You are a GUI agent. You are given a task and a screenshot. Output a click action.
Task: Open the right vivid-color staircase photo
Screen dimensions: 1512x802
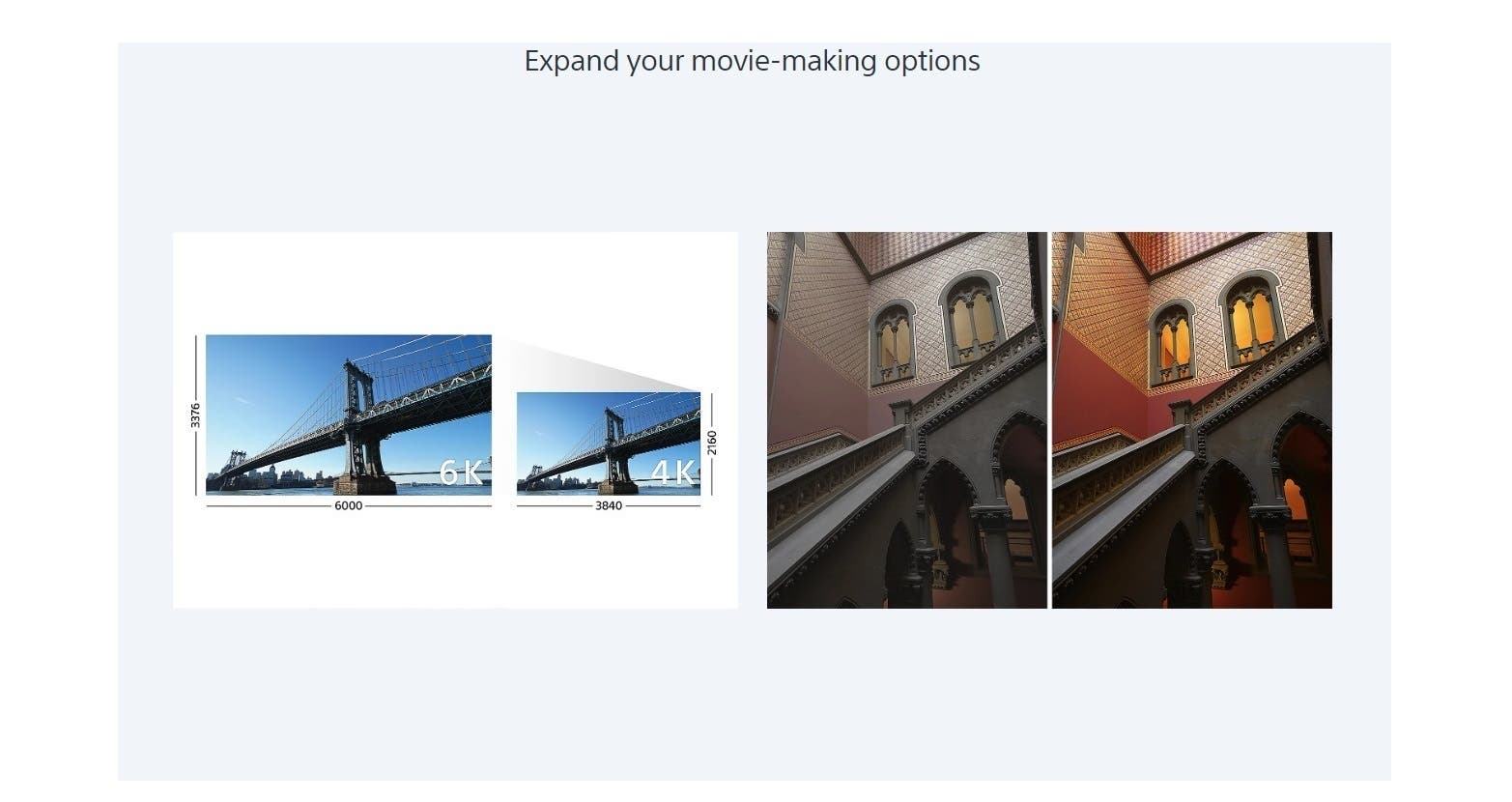[1192, 420]
